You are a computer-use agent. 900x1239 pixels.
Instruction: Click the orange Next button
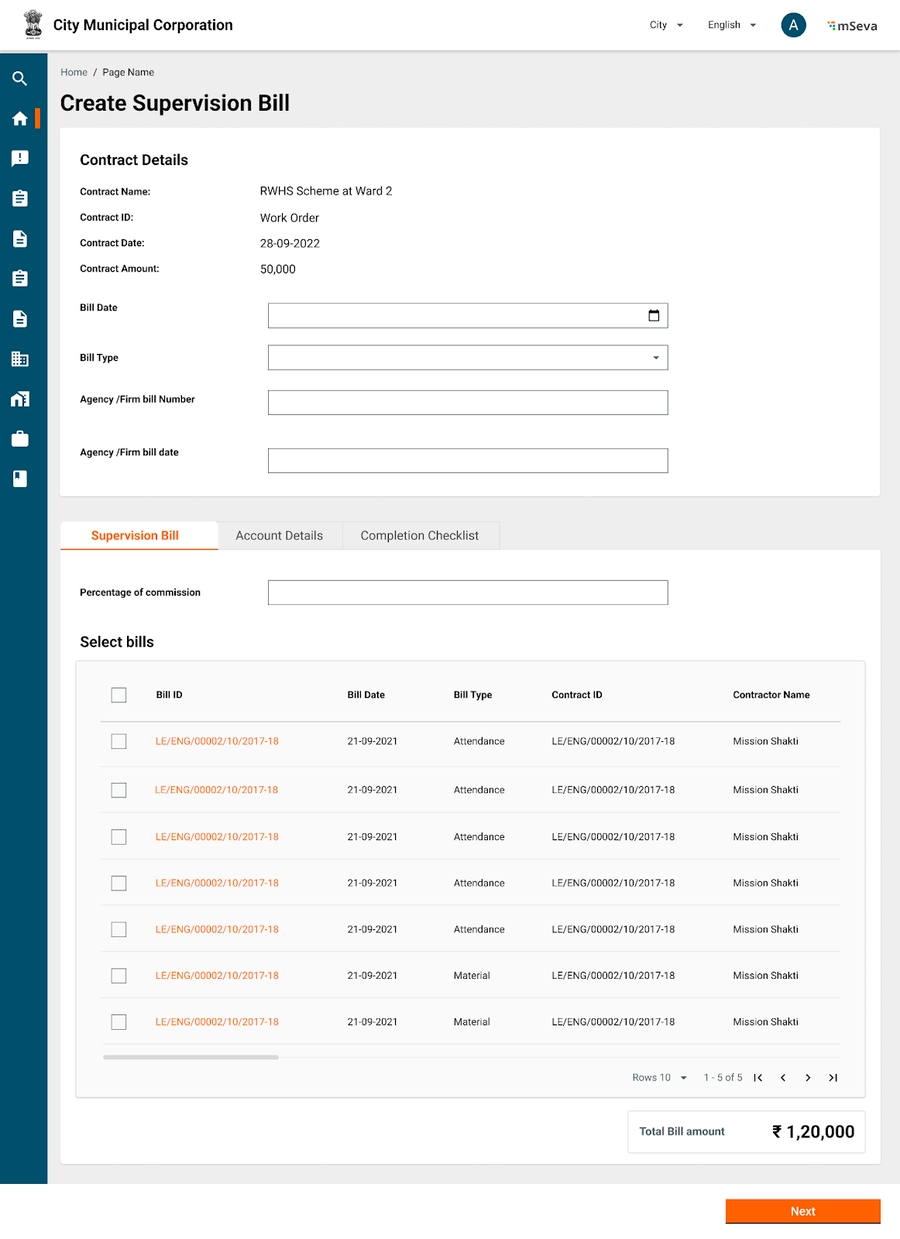[x=802, y=1211]
